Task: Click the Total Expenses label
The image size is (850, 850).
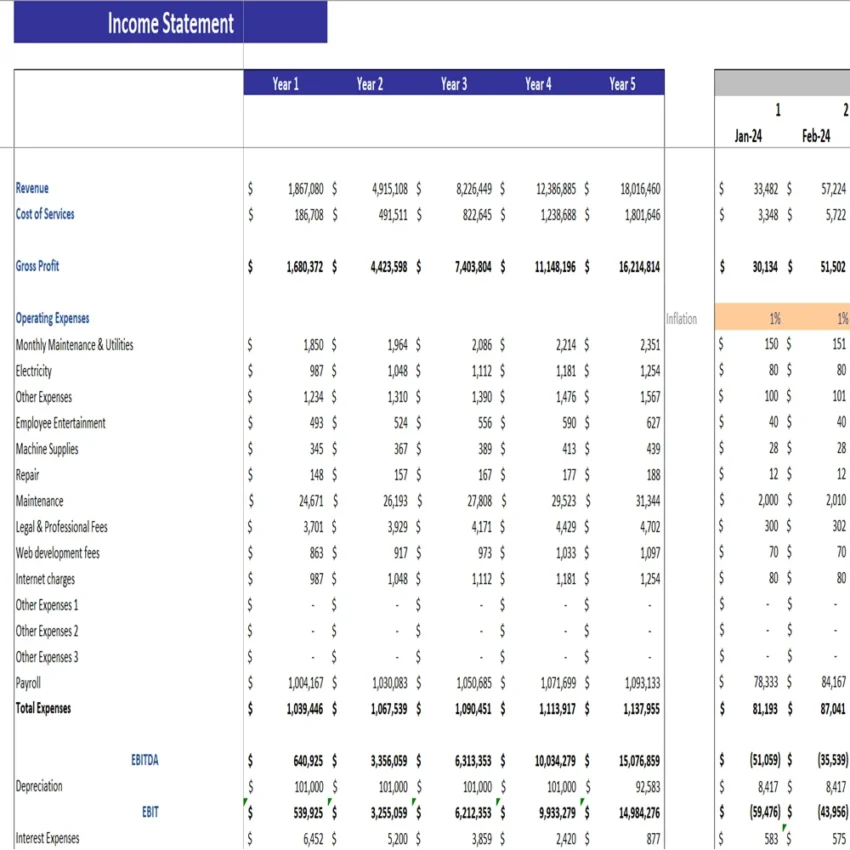Action: coord(44,708)
